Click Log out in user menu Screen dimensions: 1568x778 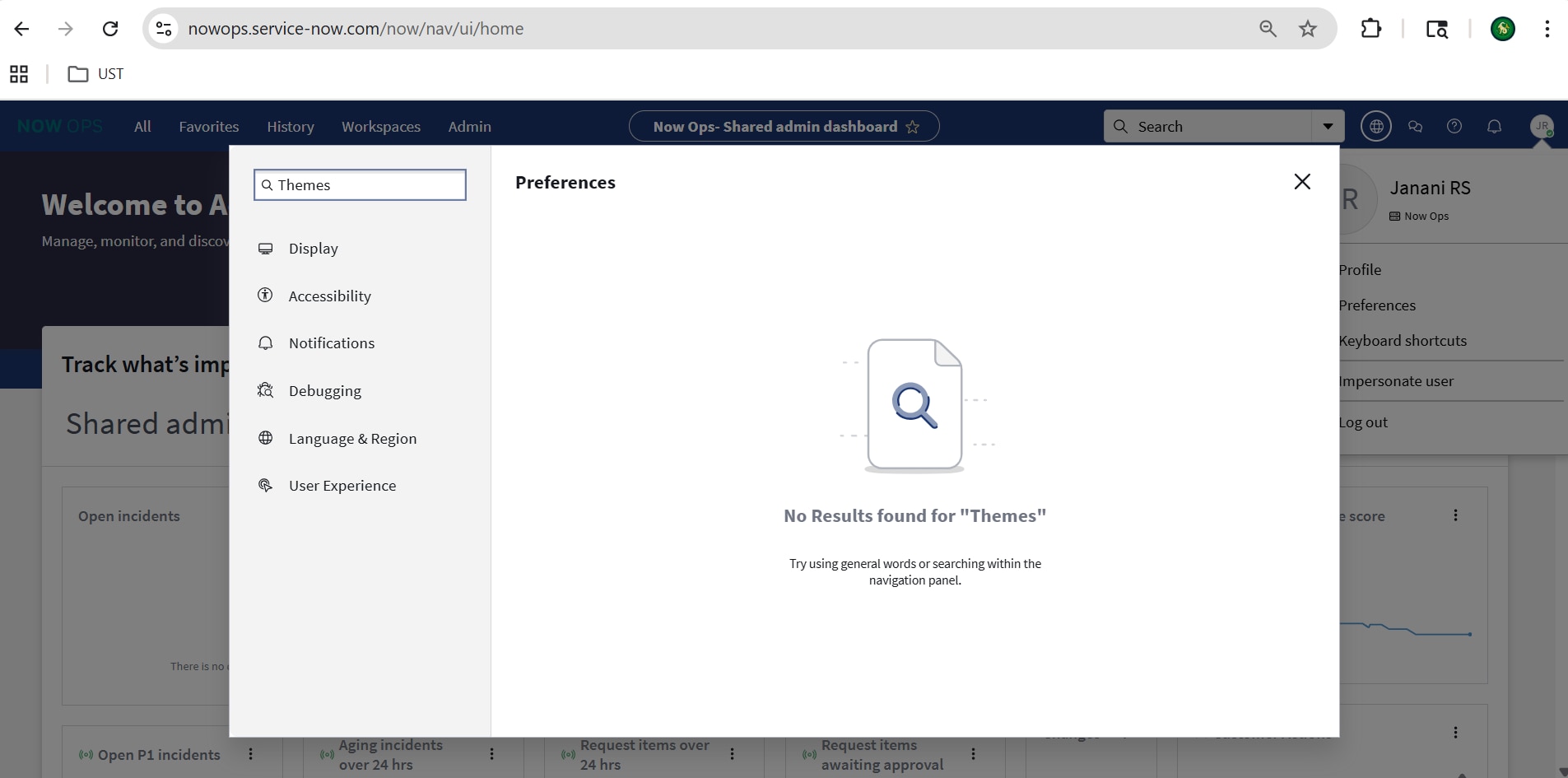click(x=1363, y=422)
